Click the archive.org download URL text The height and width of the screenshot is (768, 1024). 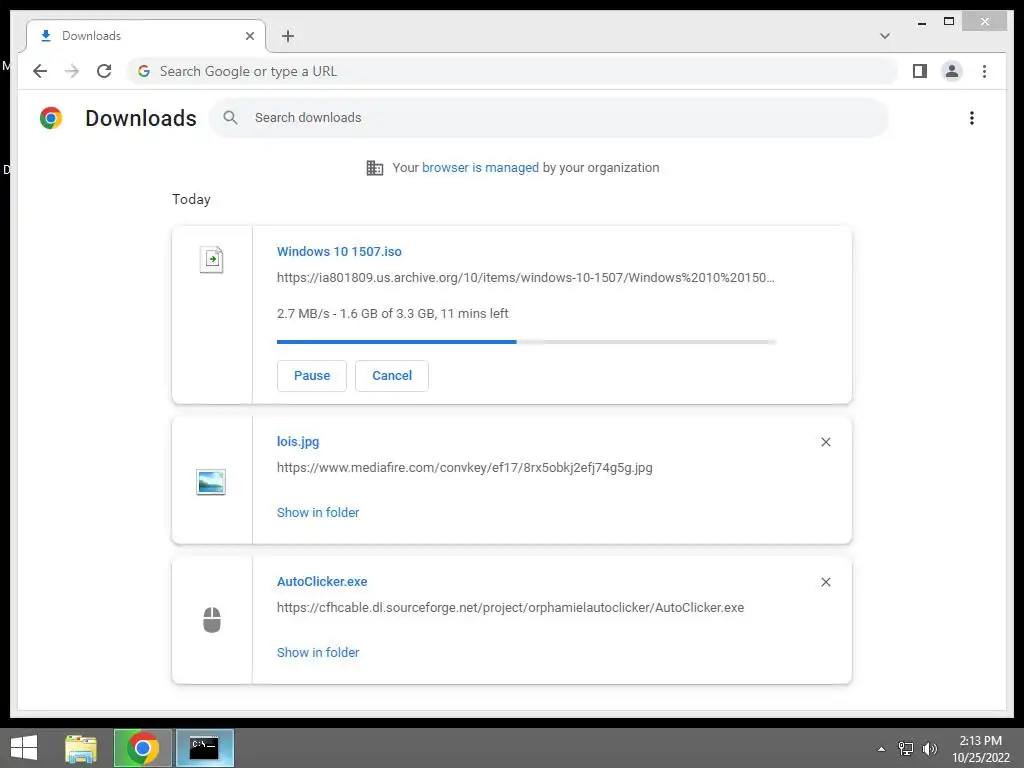(526, 278)
